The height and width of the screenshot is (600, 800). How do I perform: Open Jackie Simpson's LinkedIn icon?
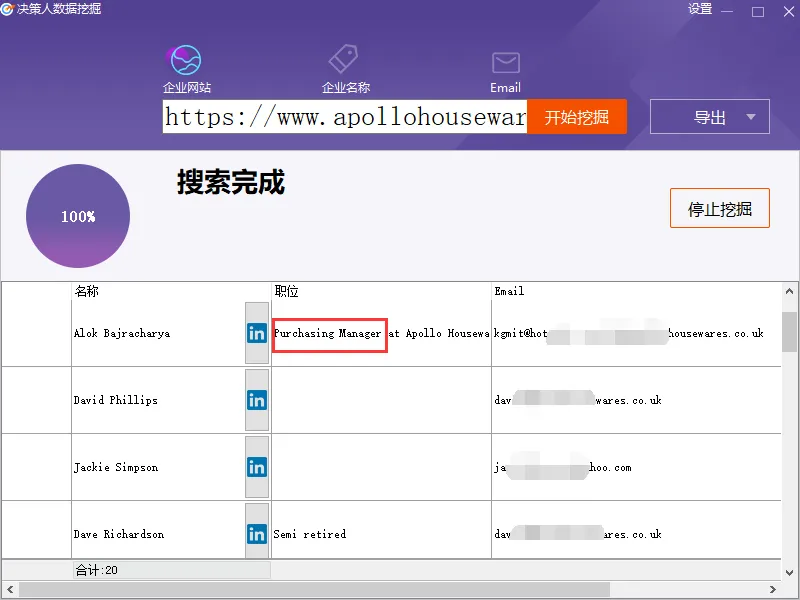tap(257, 467)
